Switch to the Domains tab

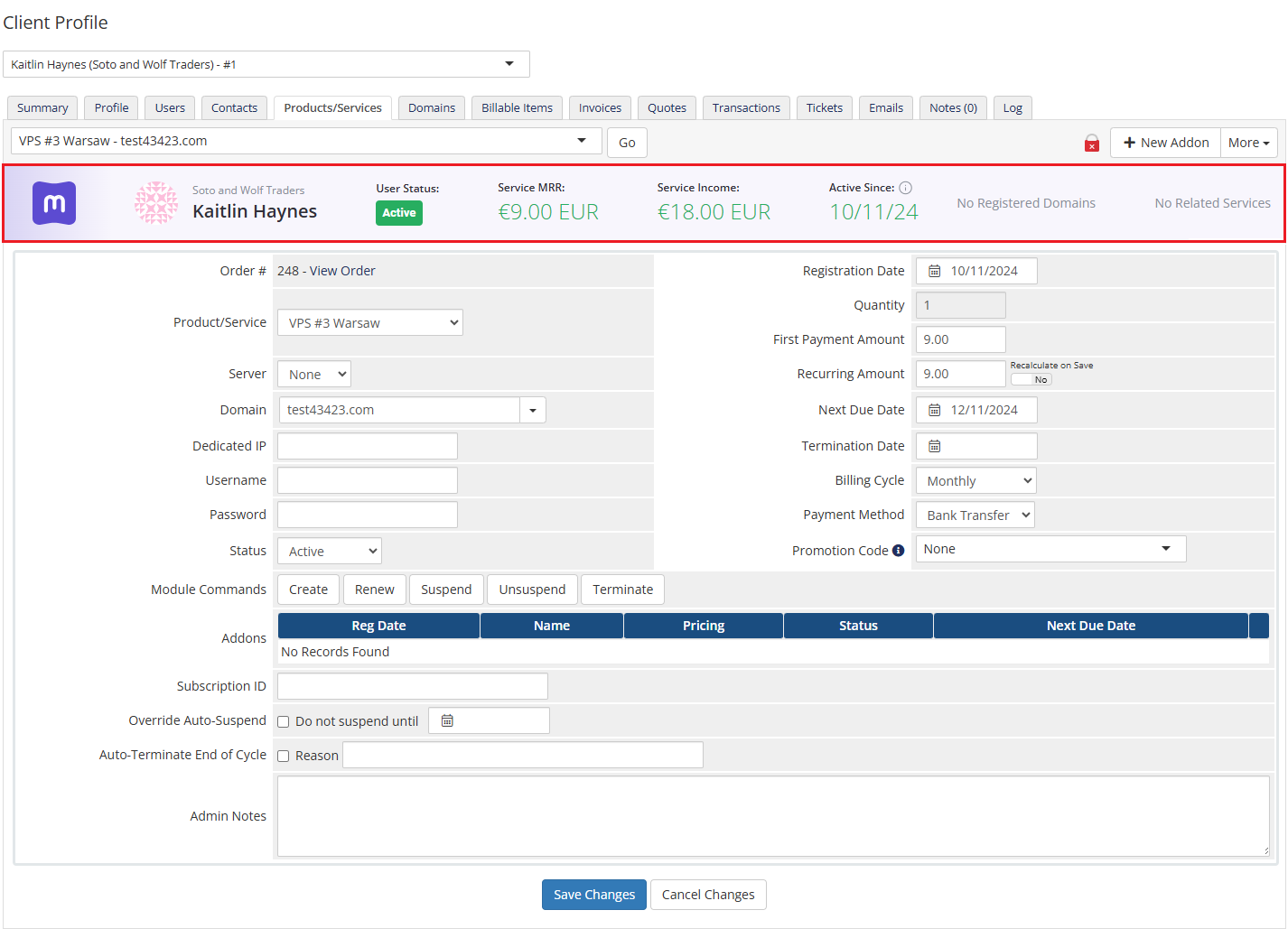(x=432, y=107)
